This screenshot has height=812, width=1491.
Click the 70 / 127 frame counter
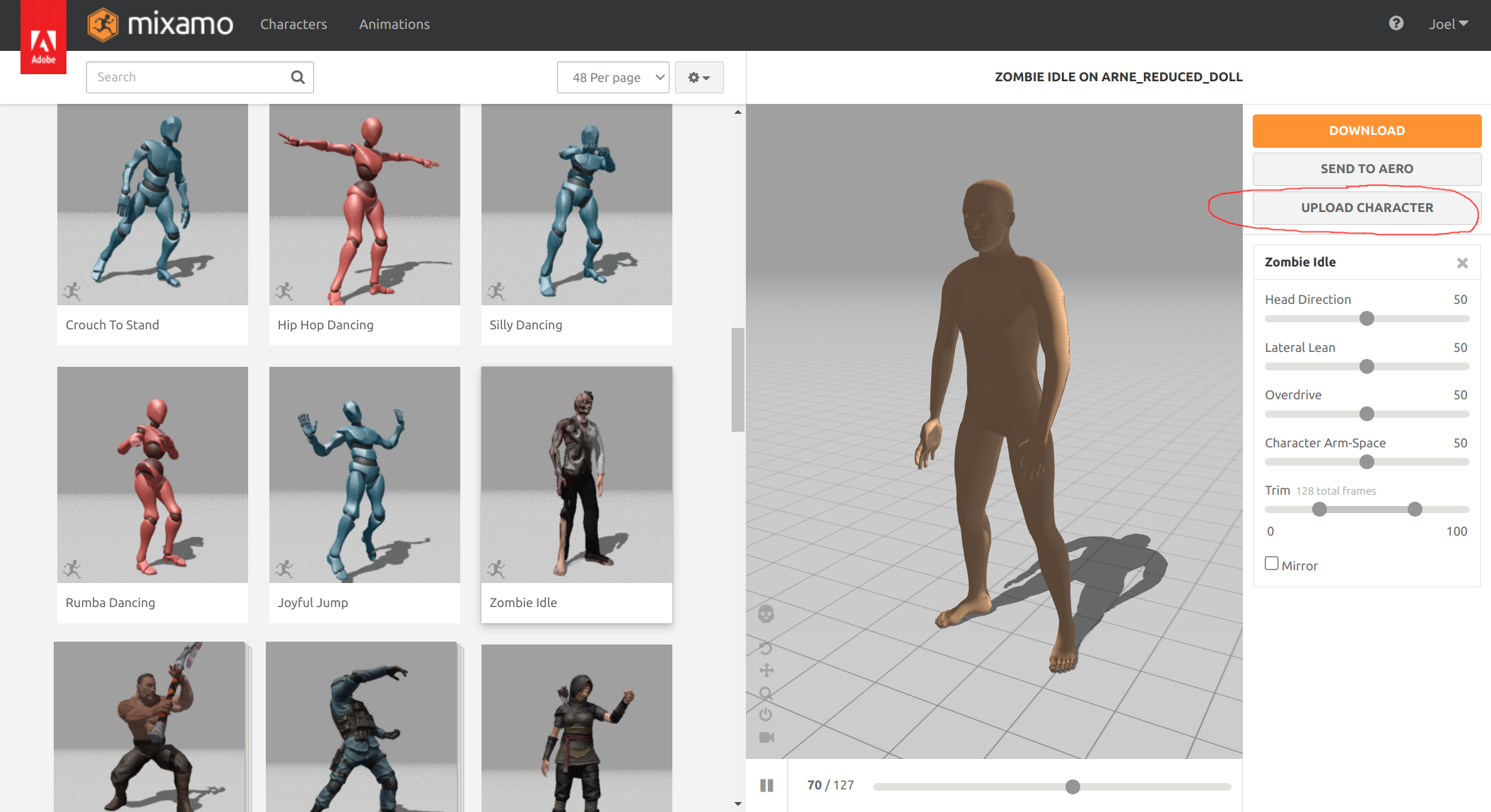(831, 785)
